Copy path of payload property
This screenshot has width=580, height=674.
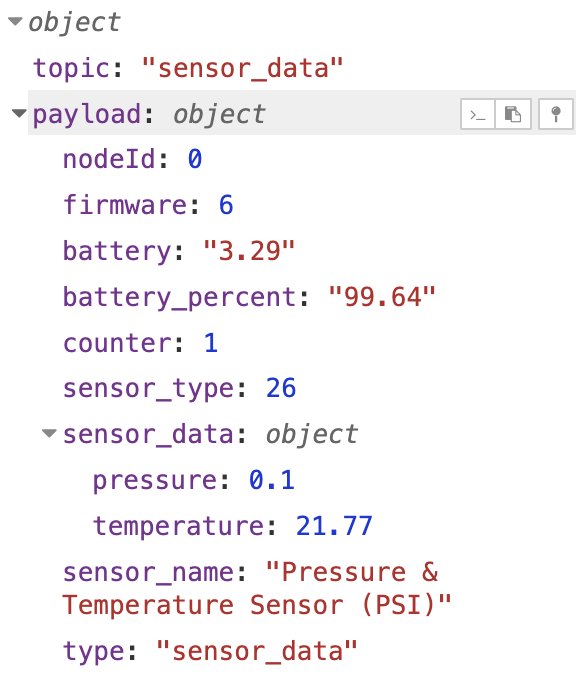coord(478,114)
